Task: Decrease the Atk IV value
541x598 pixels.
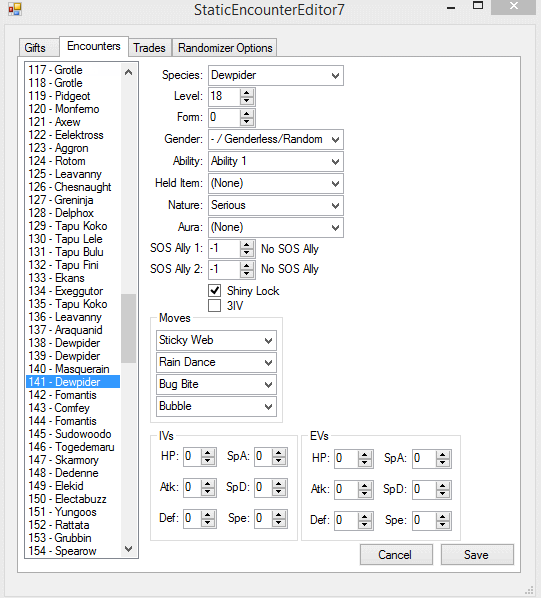Action: 208,492
